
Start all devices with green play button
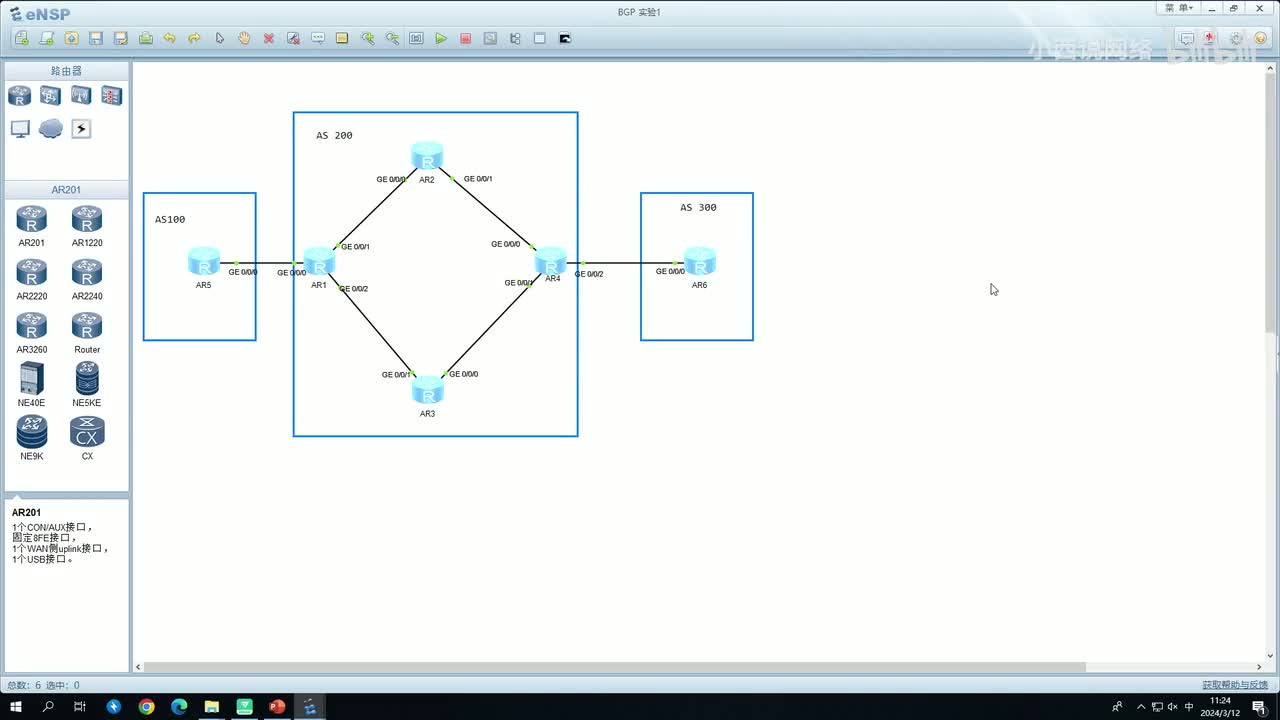441,38
